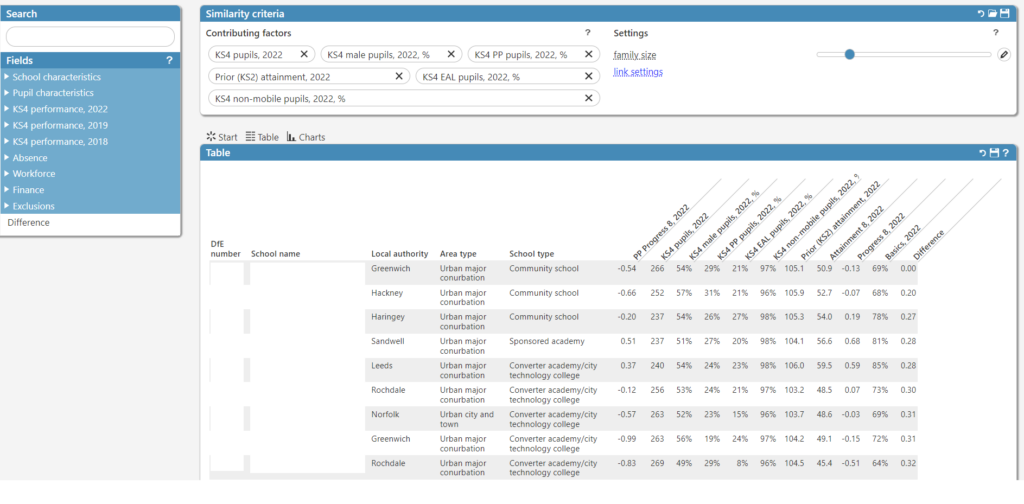Viewport: 1024px width, 504px height.
Task: Sort by DfE number column header
Action: tap(225, 249)
